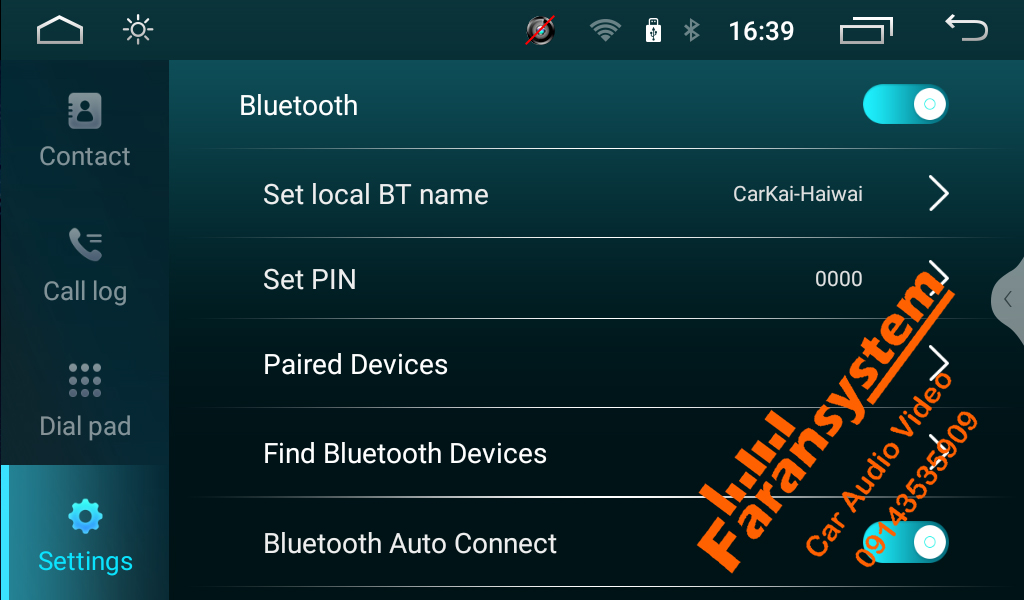The image size is (1024, 600).
Task: Disable Bluetooth Auto Connect toggle
Action: pos(905,542)
